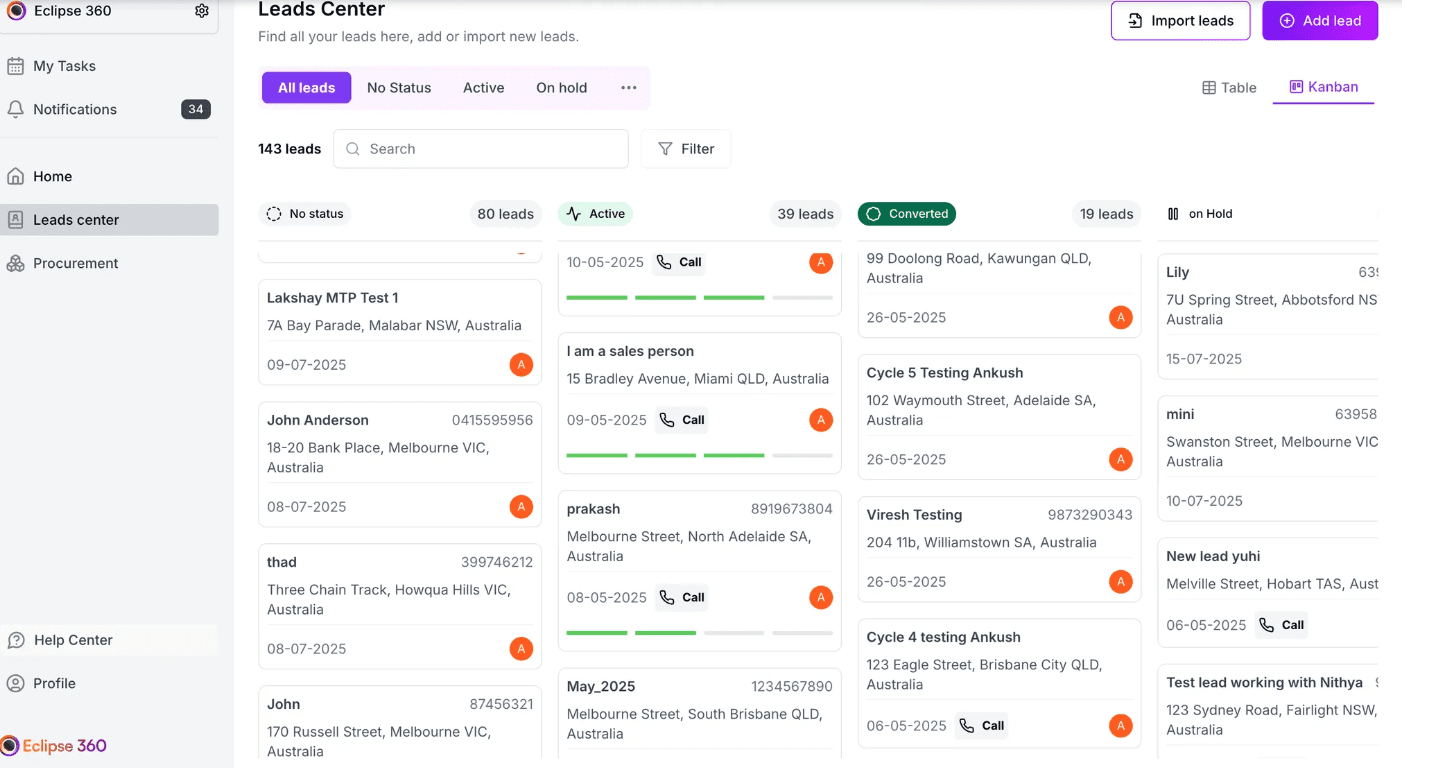Click the Add lead button
The width and height of the screenshot is (1430, 768).
click(x=1320, y=21)
